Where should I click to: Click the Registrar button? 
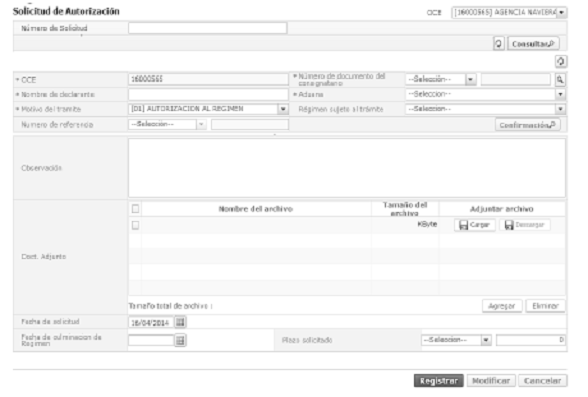tap(439, 381)
